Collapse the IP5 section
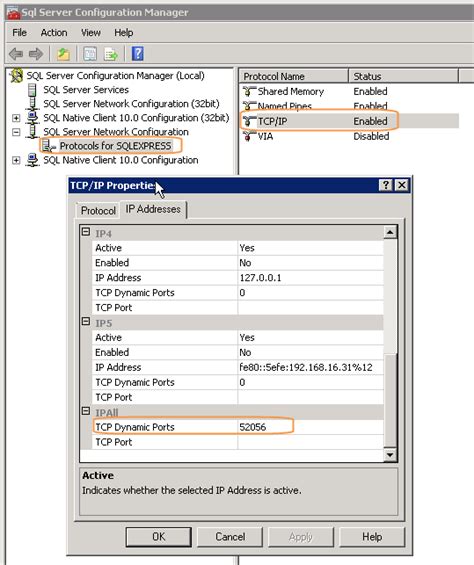Screen dimensions: 474x565 86,321
